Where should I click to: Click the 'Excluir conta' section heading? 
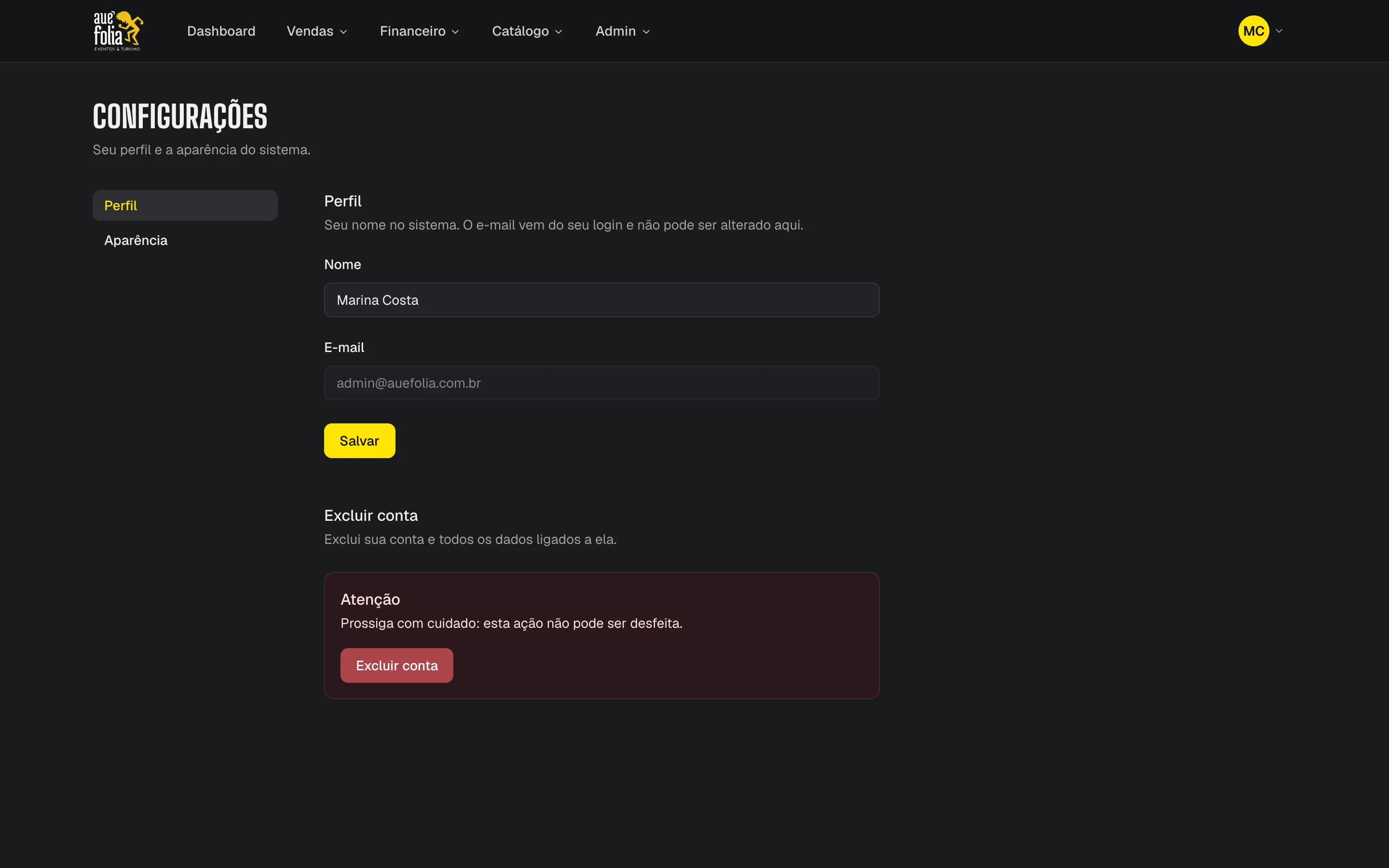coord(371,515)
